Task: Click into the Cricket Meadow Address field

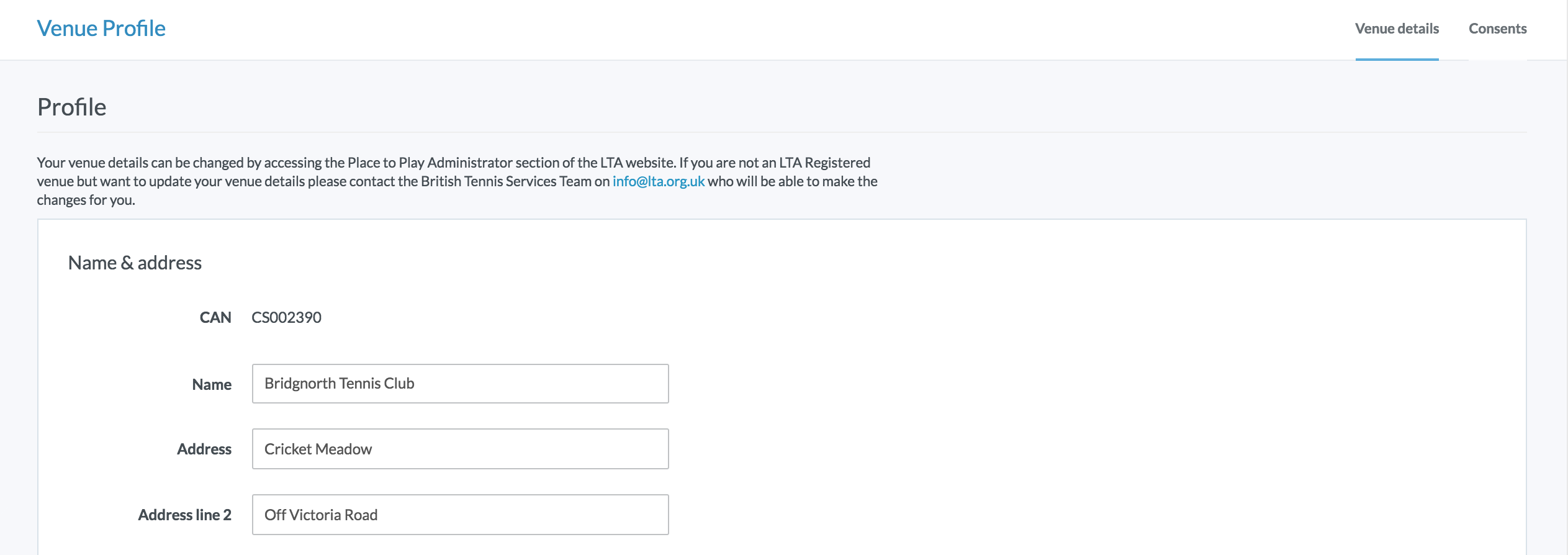Action: 460,449
